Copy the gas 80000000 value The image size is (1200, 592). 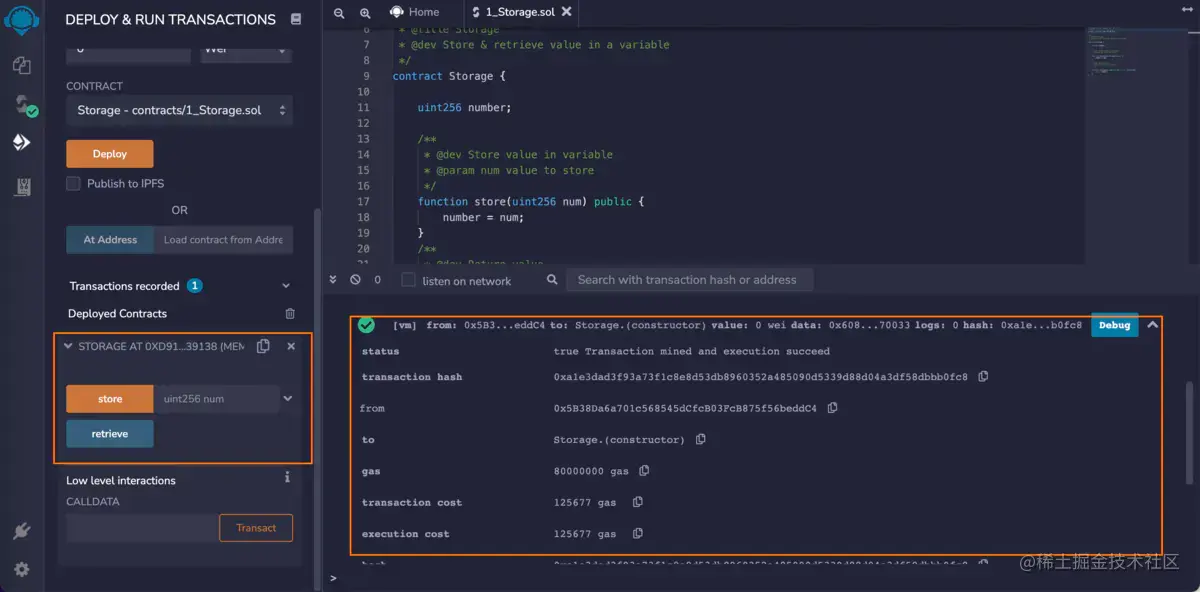(x=644, y=471)
